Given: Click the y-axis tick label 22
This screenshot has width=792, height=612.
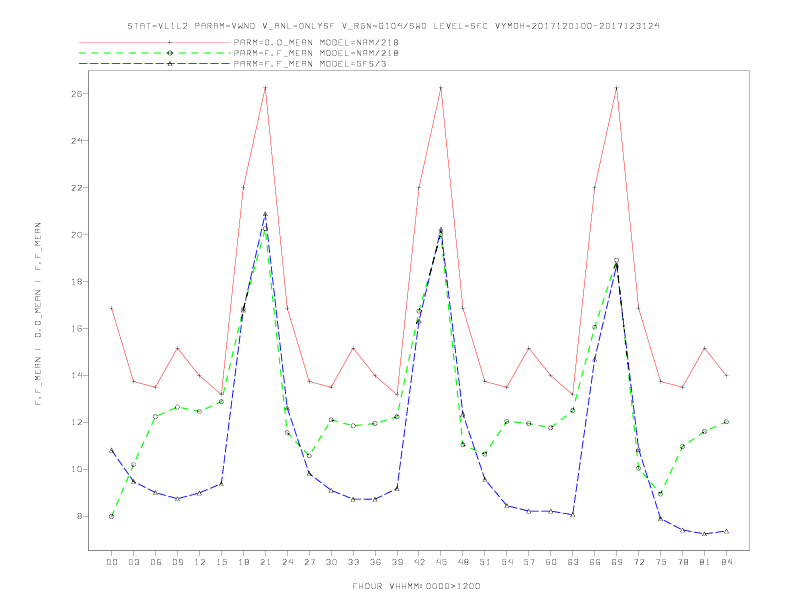Looking at the screenshot, I should coord(77,188).
